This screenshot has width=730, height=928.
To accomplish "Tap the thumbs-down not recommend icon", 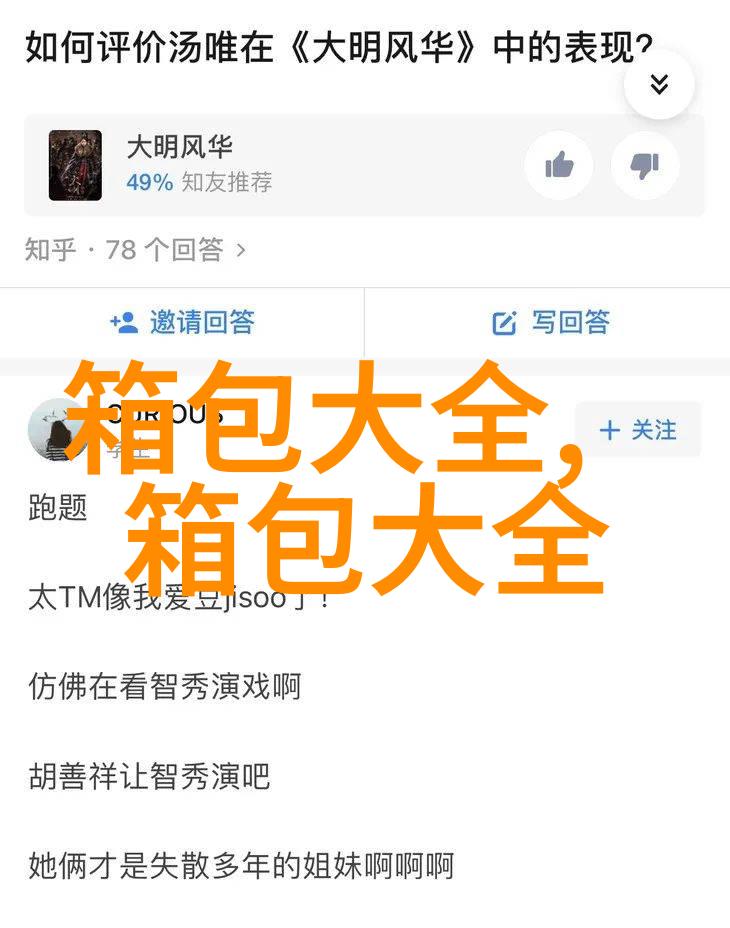I will [x=645, y=166].
